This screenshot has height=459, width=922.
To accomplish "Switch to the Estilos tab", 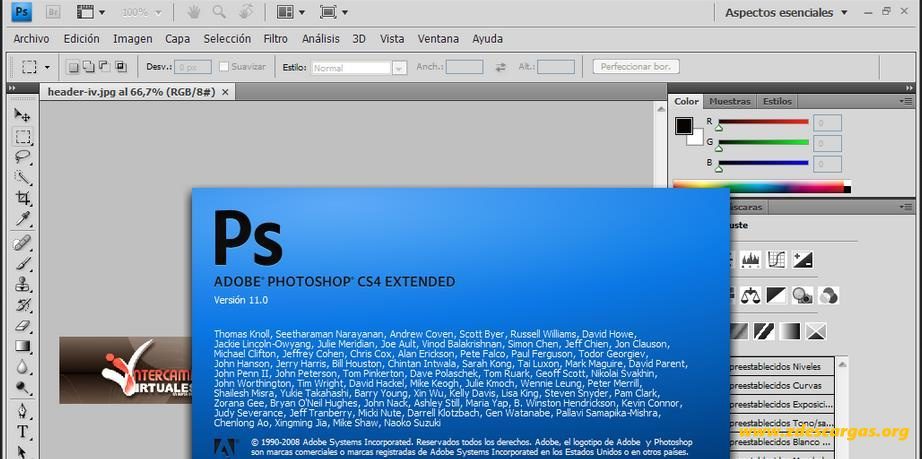I will pyautogui.click(x=777, y=101).
